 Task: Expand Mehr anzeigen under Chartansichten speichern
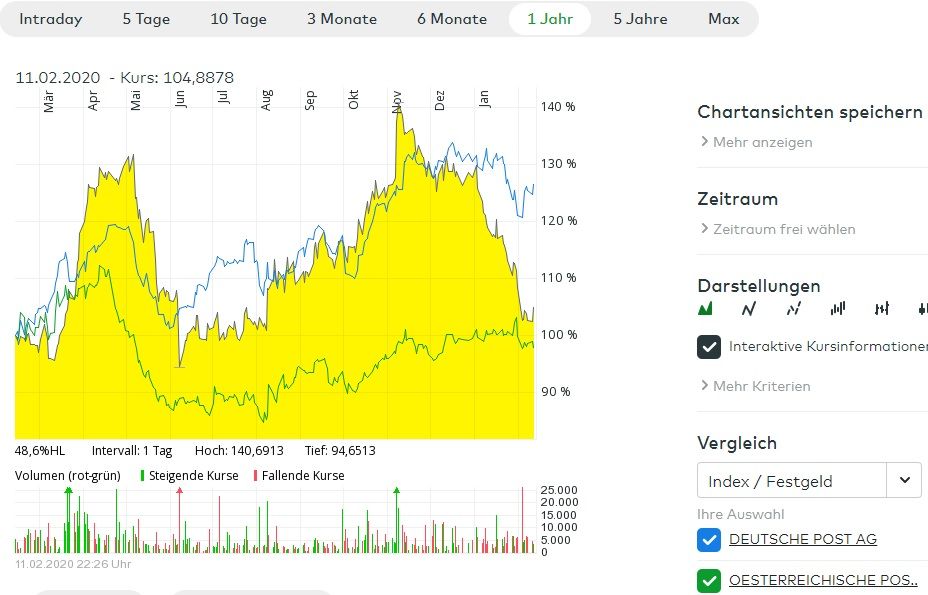[x=762, y=142]
